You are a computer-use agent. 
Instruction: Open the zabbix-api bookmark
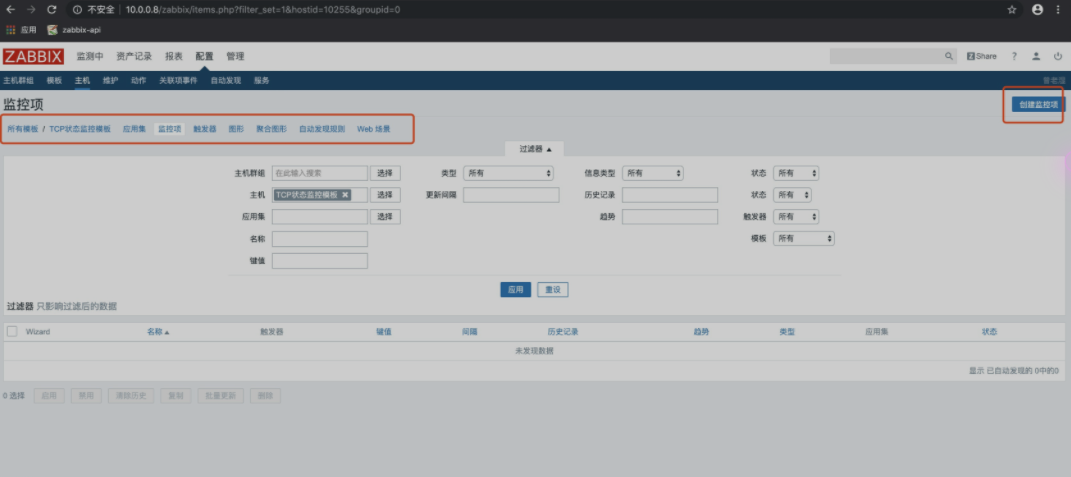[74, 30]
